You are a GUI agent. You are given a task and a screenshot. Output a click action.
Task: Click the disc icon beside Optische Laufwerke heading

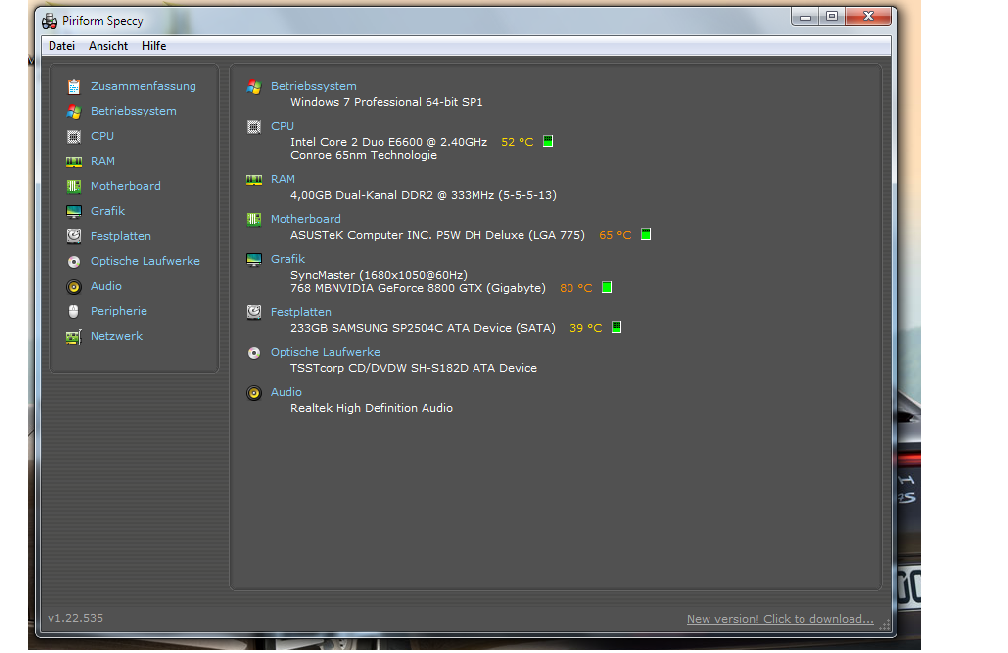pos(254,353)
